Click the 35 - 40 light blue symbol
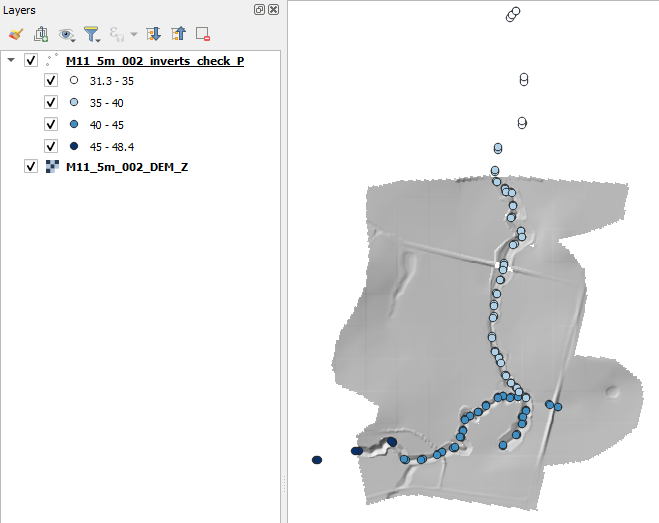 (x=74, y=103)
